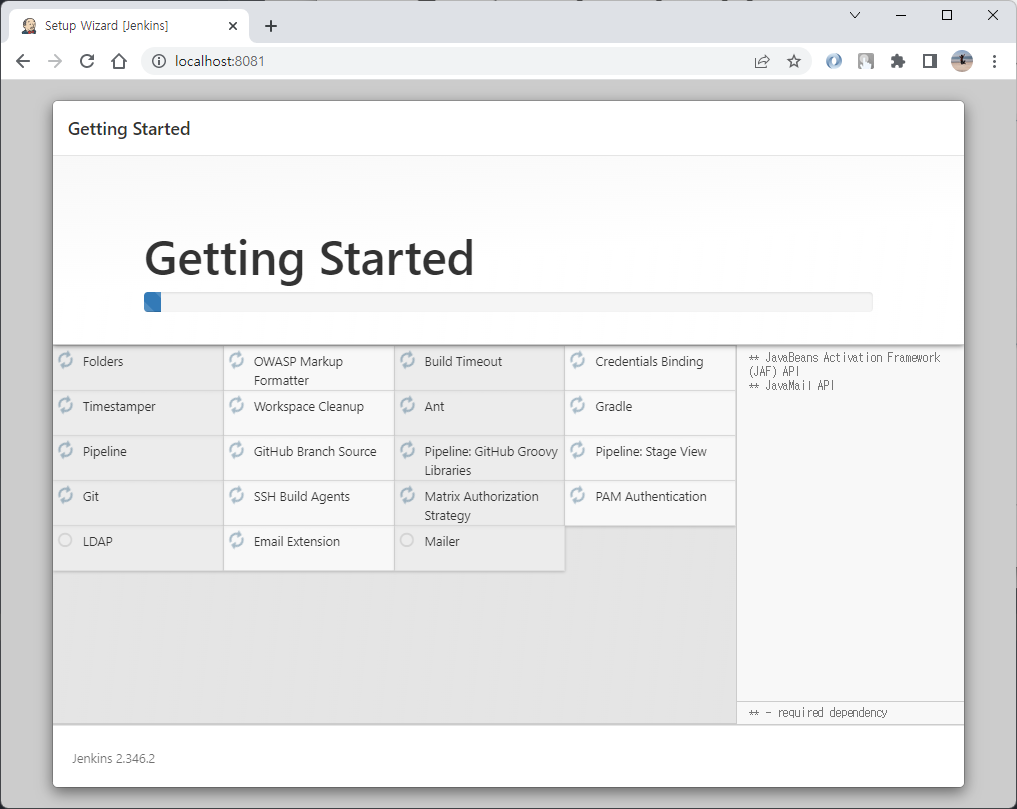Click the PAM Authentication label
The width and height of the screenshot is (1017, 809).
(x=651, y=496)
